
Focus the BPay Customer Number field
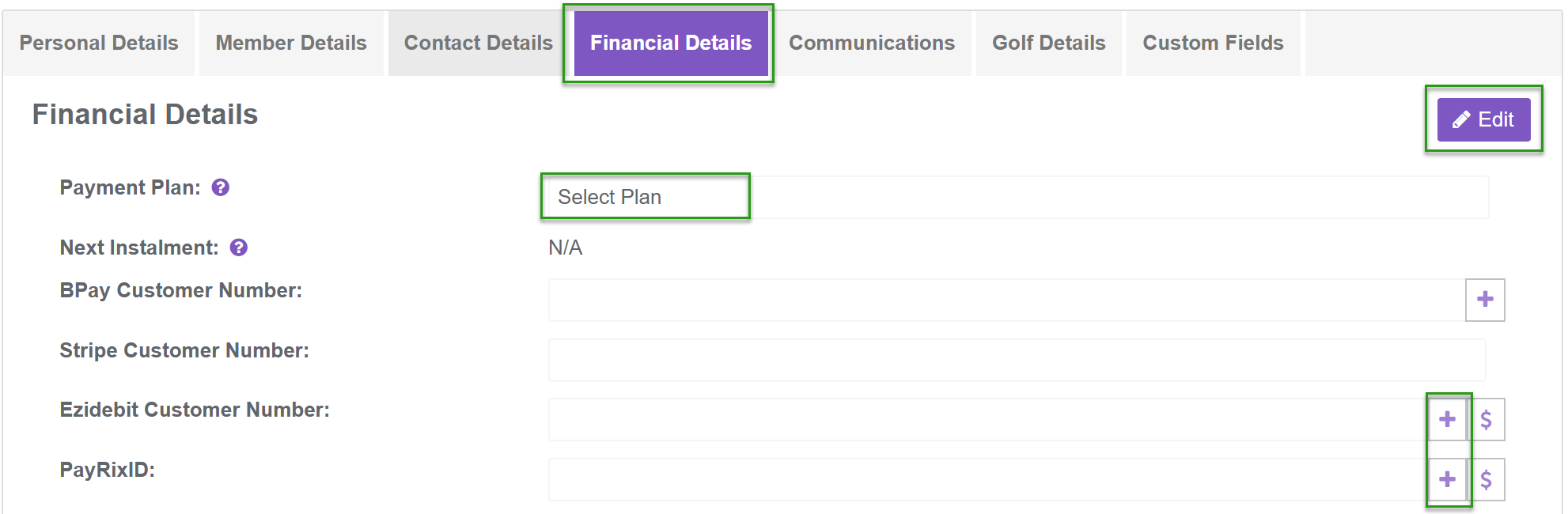click(x=1005, y=300)
